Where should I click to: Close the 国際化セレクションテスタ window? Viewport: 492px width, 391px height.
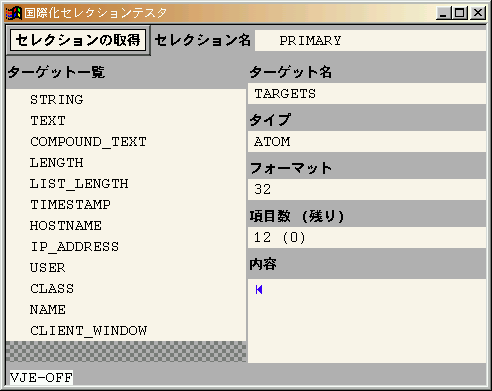(478, 13)
